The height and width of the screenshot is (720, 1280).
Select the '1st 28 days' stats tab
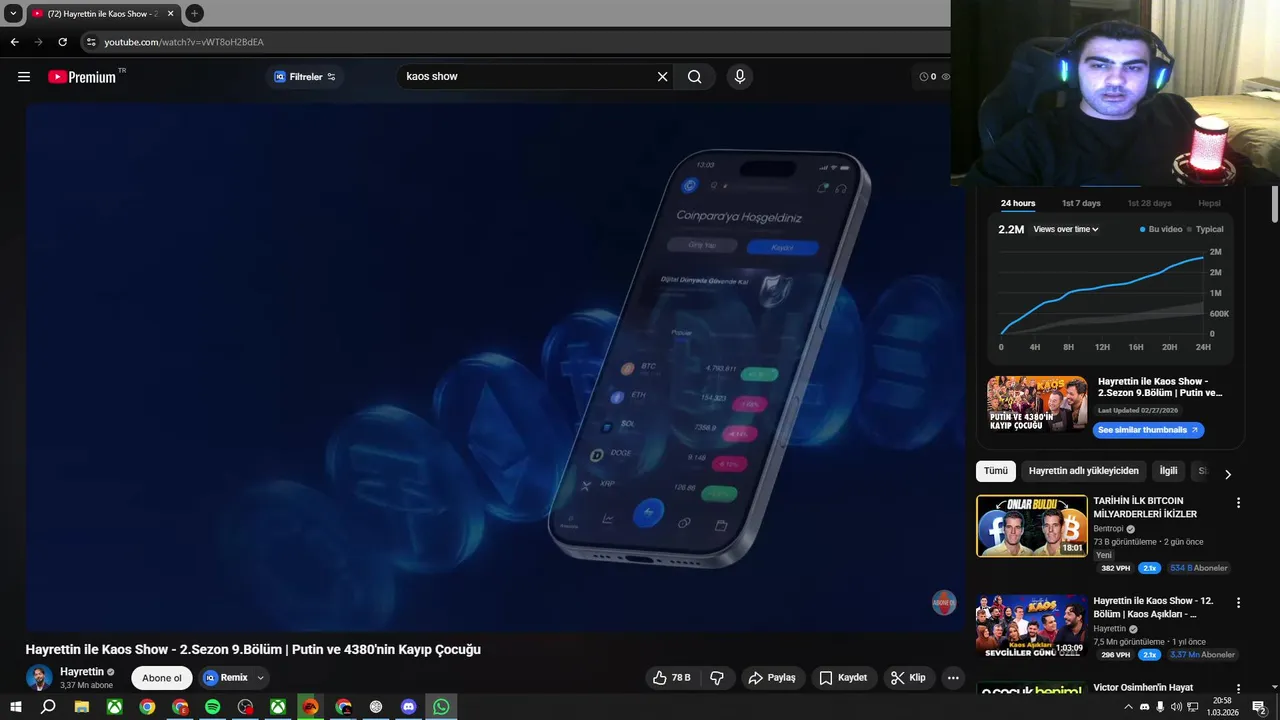(x=1149, y=203)
